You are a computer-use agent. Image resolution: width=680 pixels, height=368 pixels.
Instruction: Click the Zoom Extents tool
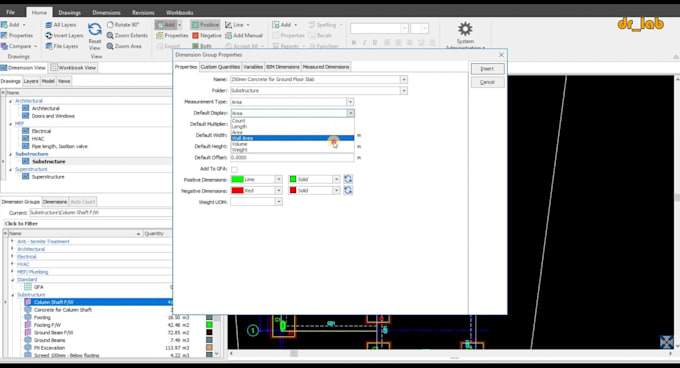pyautogui.click(x=127, y=36)
